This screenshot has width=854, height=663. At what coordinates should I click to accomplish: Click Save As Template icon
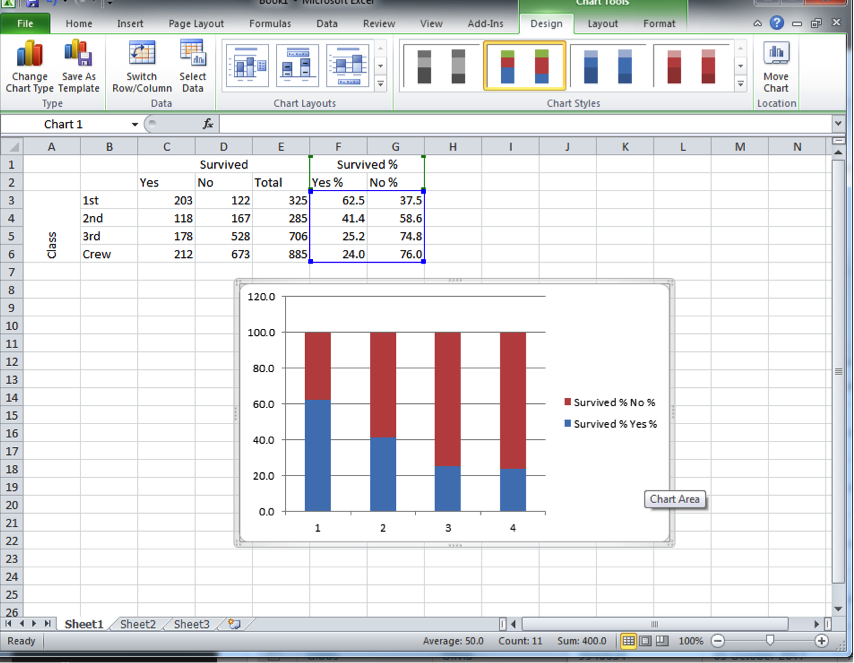pos(79,67)
